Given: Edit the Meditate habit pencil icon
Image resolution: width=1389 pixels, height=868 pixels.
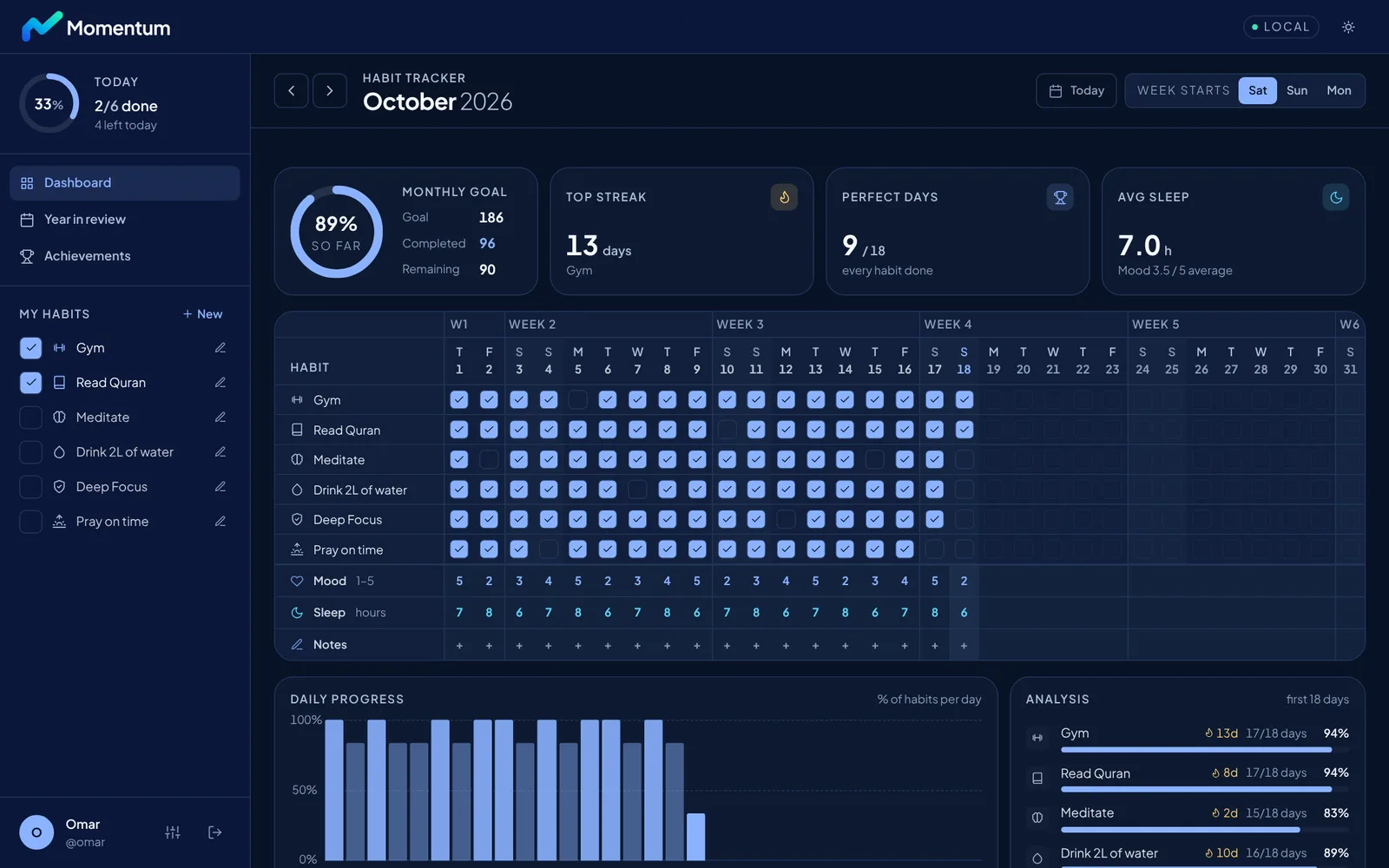Looking at the screenshot, I should 221,418.
